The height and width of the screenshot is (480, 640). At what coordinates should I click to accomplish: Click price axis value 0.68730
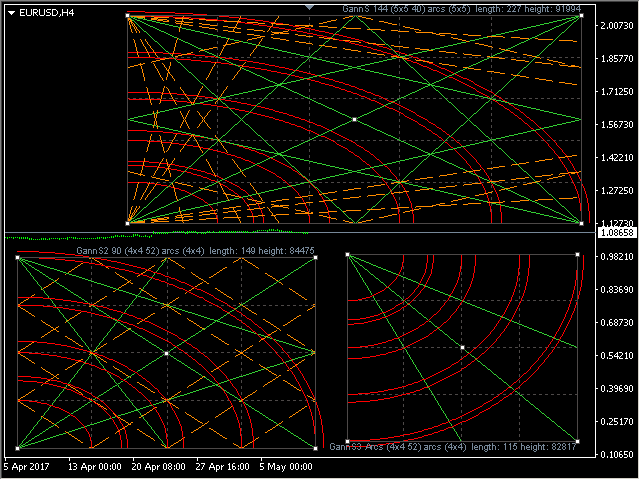tap(617, 322)
